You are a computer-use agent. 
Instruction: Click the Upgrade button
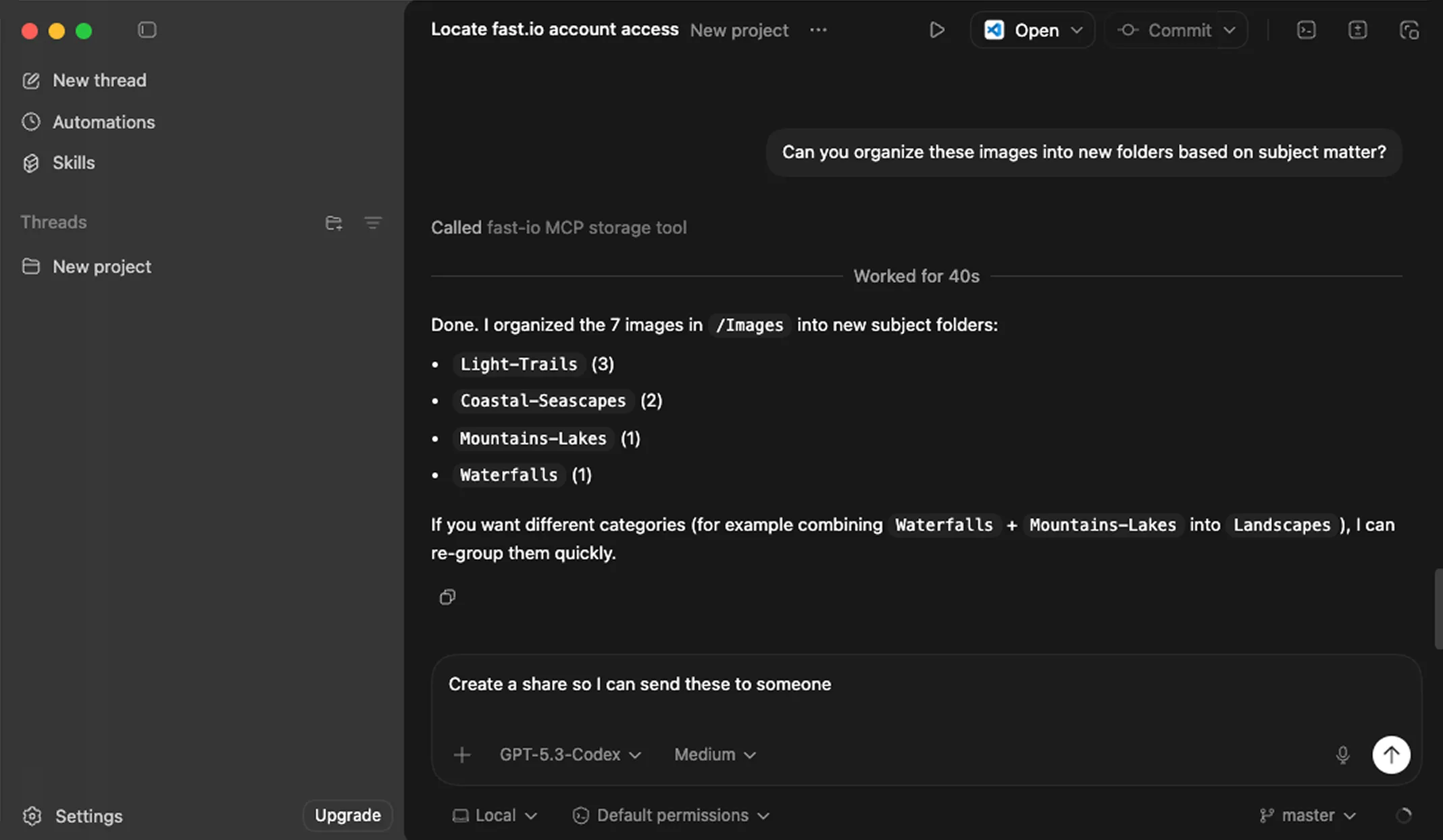pyautogui.click(x=347, y=815)
